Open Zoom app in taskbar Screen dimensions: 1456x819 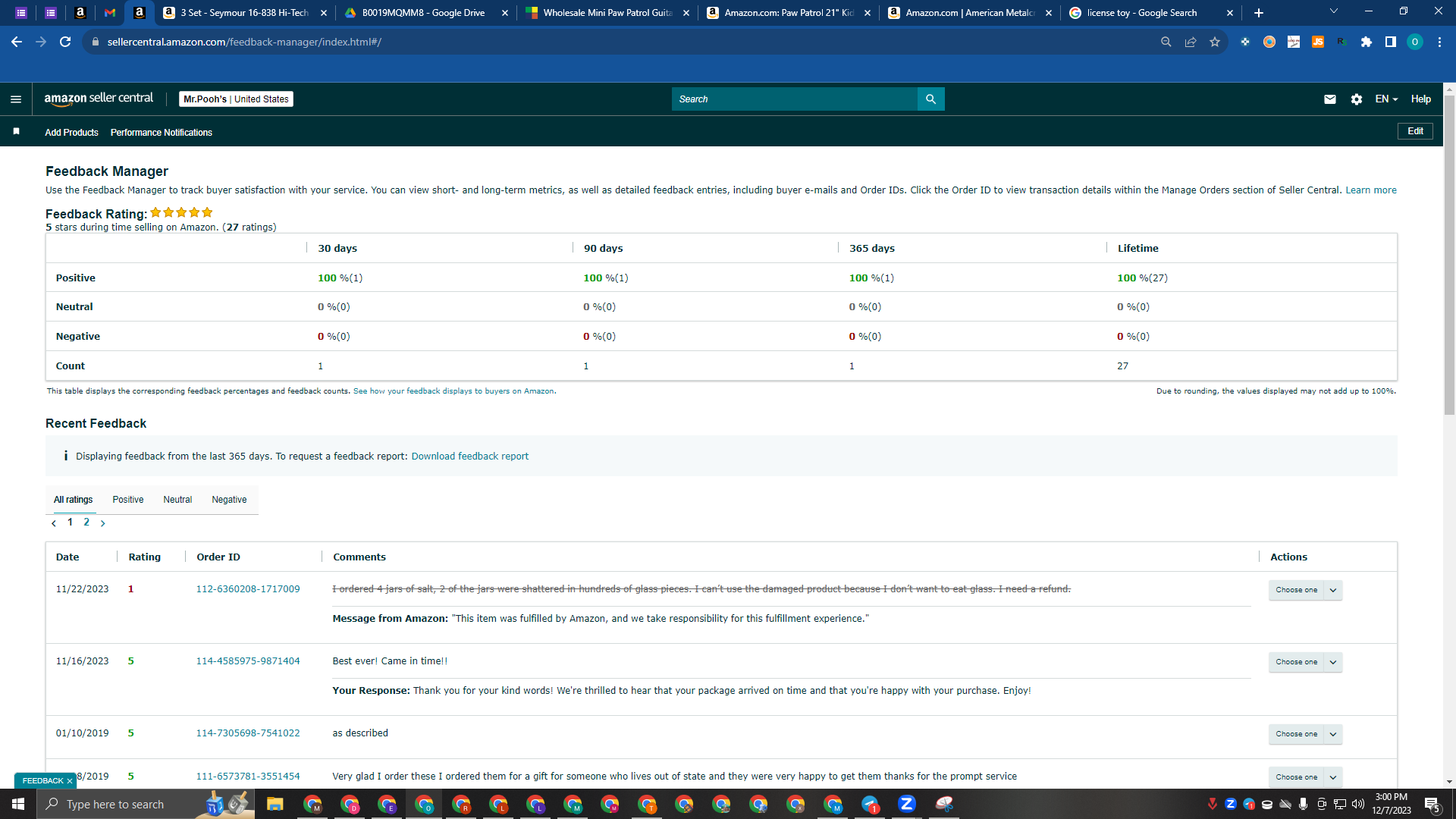907,804
